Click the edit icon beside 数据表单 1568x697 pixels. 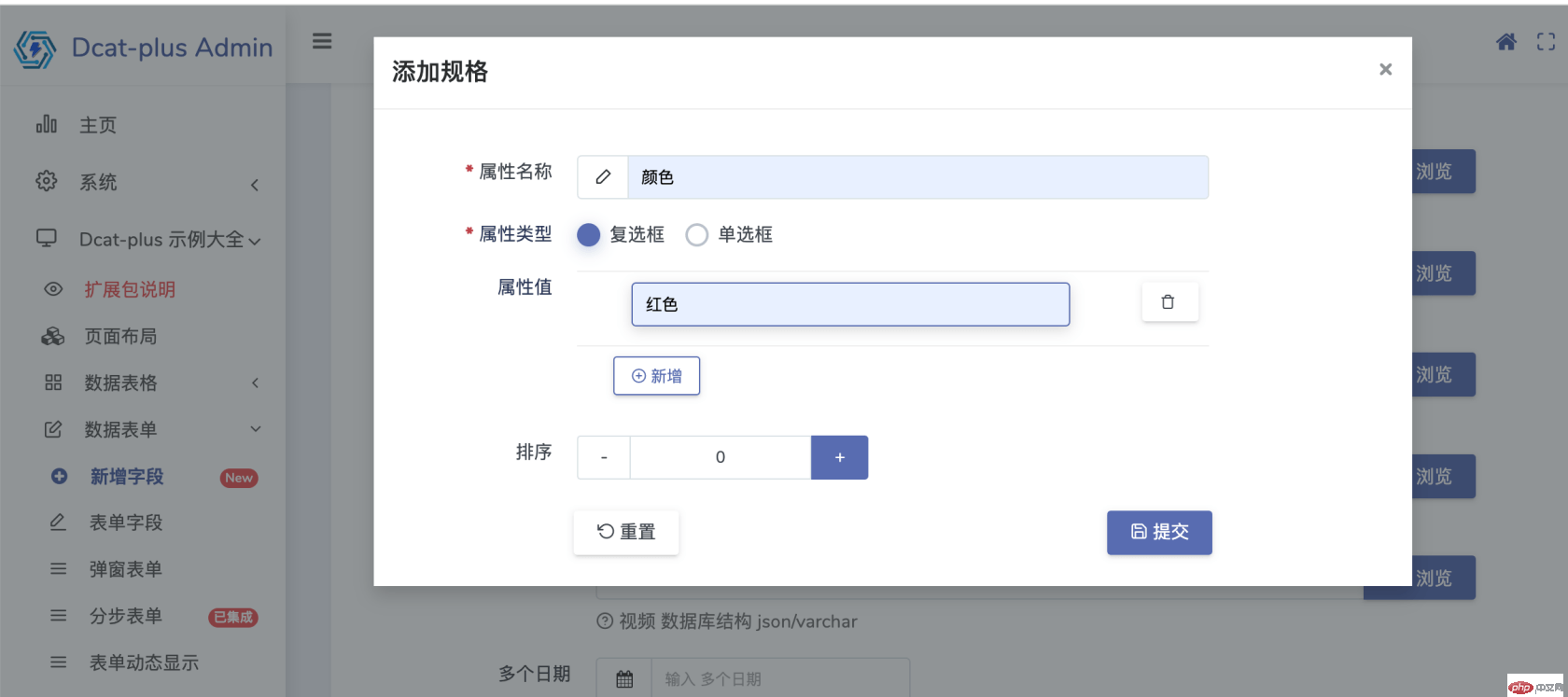pyautogui.click(x=53, y=429)
